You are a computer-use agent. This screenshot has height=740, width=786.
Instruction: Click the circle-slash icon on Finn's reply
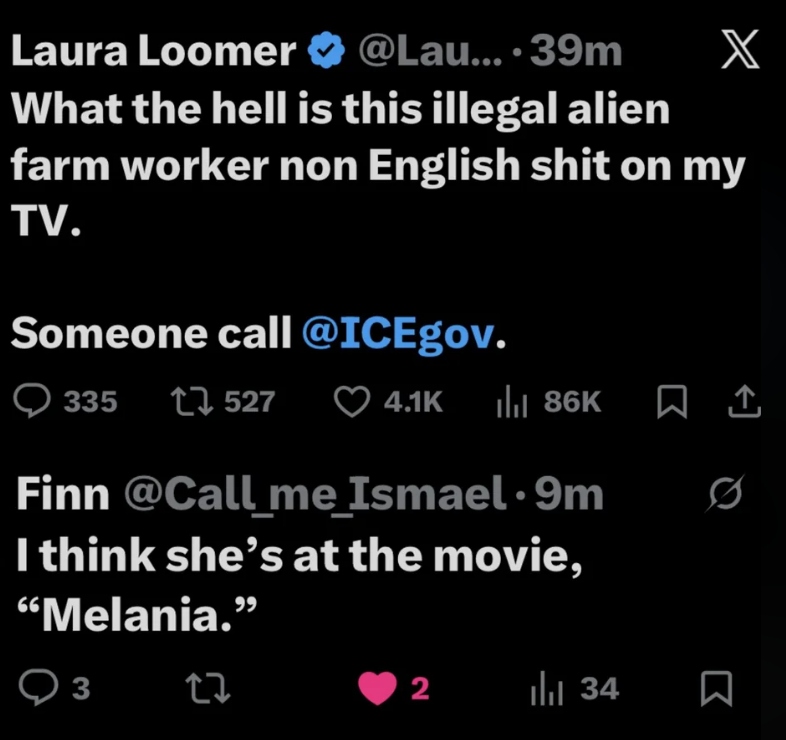(x=727, y=494)
